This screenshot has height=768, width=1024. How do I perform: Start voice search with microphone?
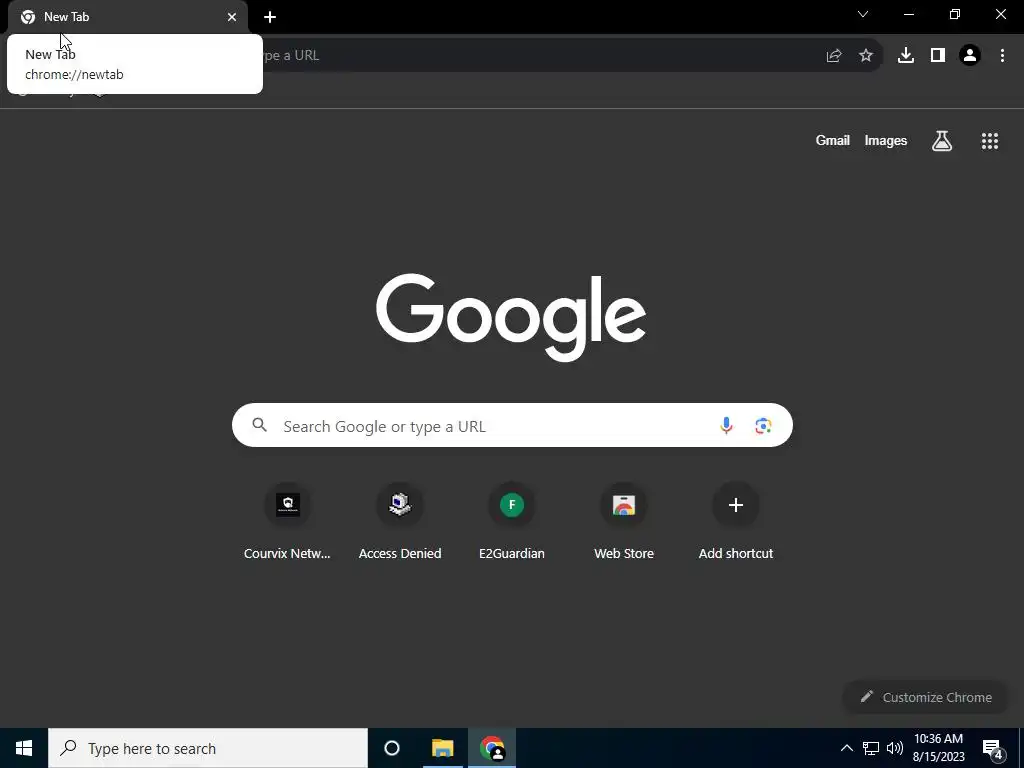[726, 426]
